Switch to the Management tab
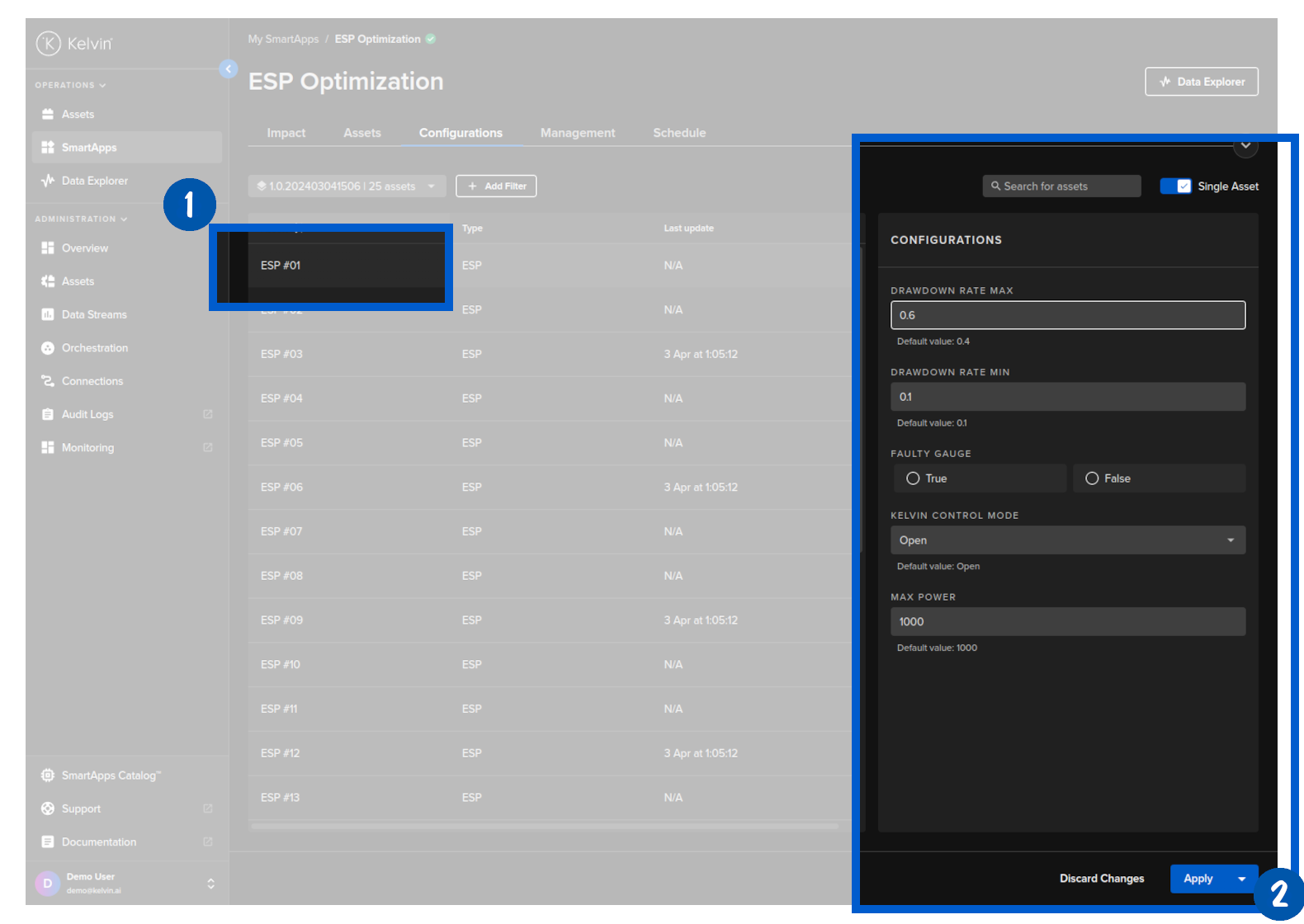Viewport: 1304px width, 924px height. pyautogui.click(x=577, y=133)
